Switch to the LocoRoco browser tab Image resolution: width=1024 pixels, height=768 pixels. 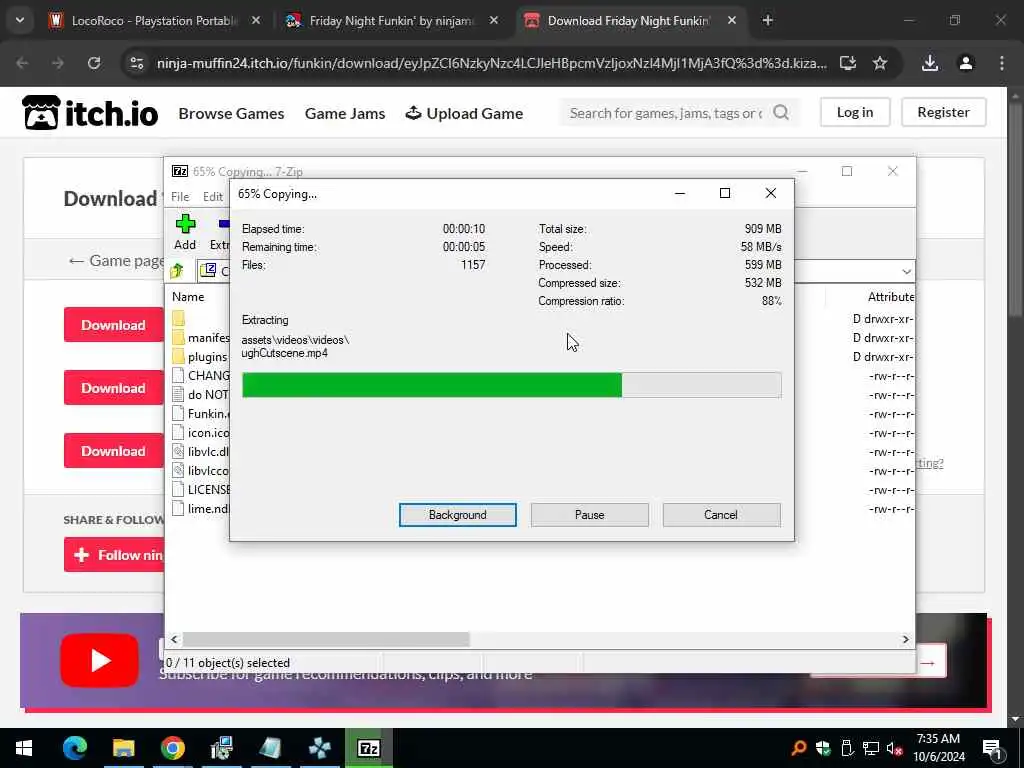[154, 21]
